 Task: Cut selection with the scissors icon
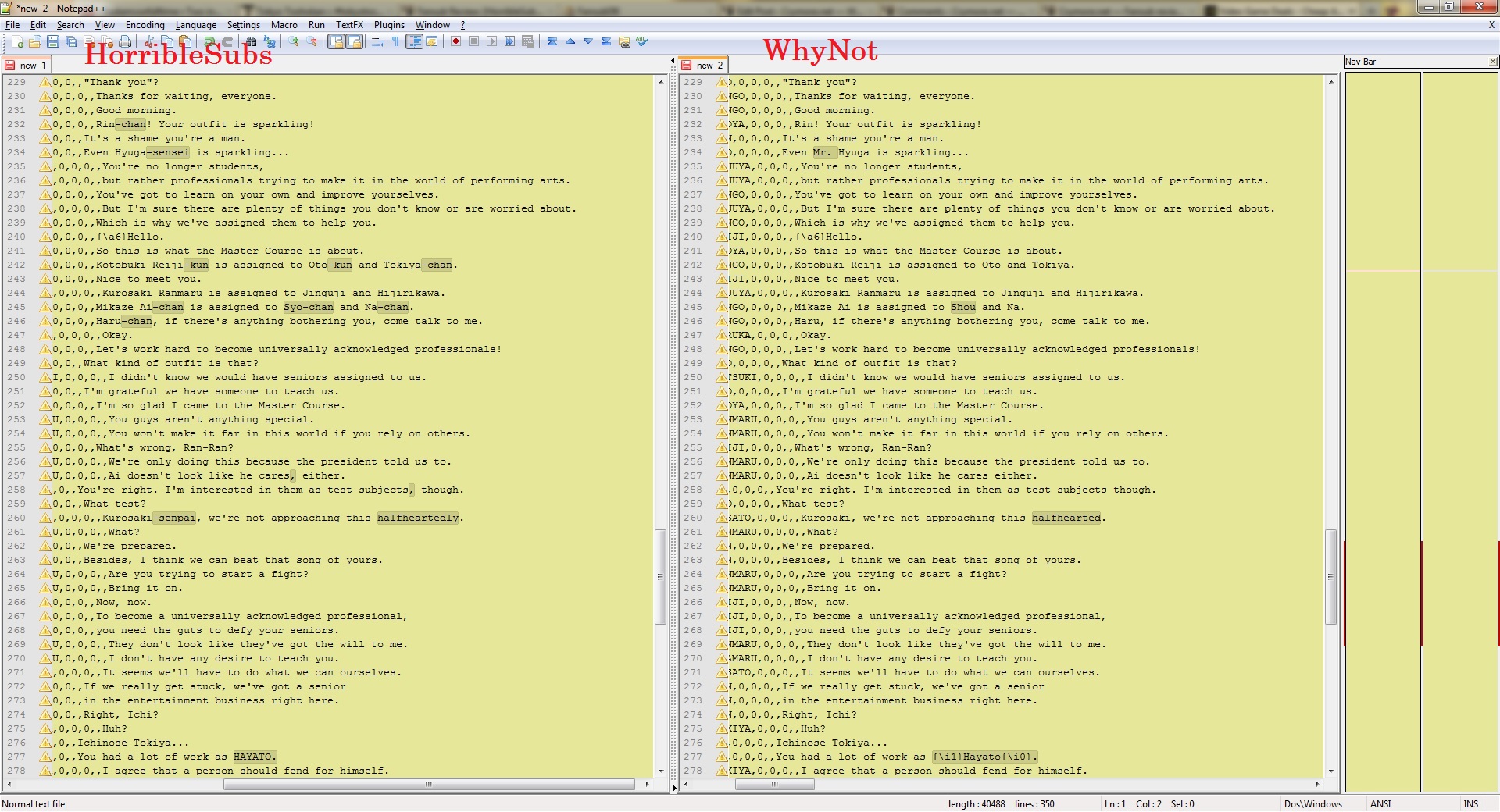[x=149, y=41]
